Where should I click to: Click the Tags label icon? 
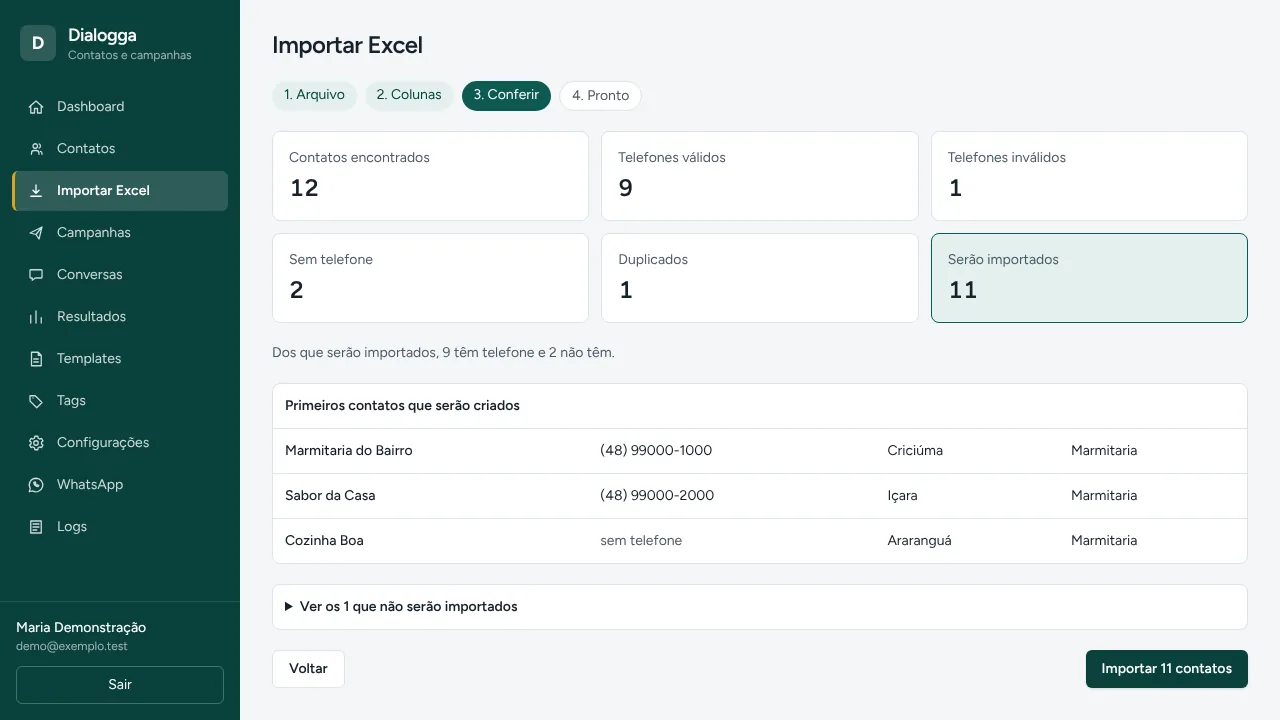coord(36,401)
